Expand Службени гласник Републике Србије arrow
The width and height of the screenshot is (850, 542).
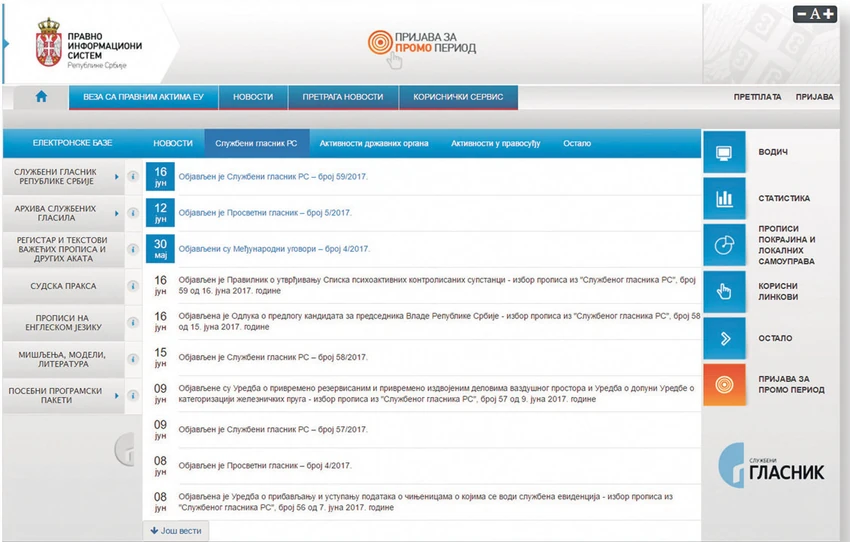pyautogui.click(x=117, y=177)
